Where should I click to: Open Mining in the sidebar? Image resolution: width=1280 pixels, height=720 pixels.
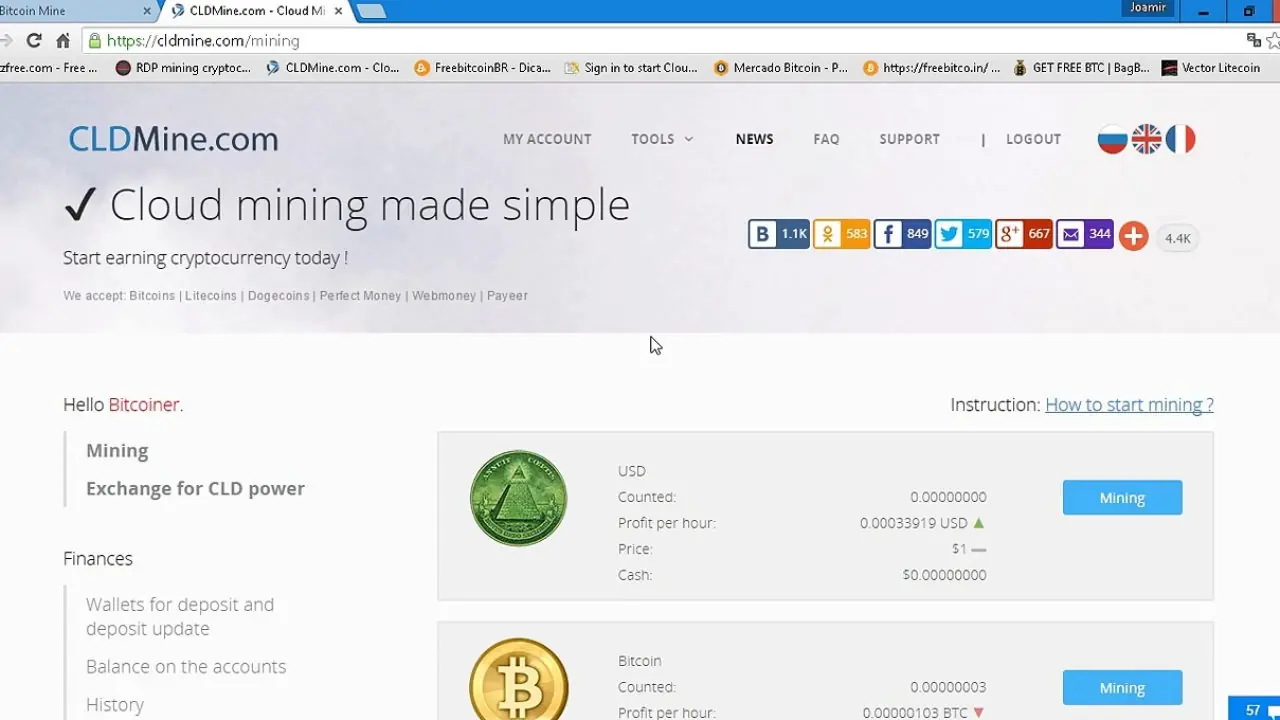117,450
